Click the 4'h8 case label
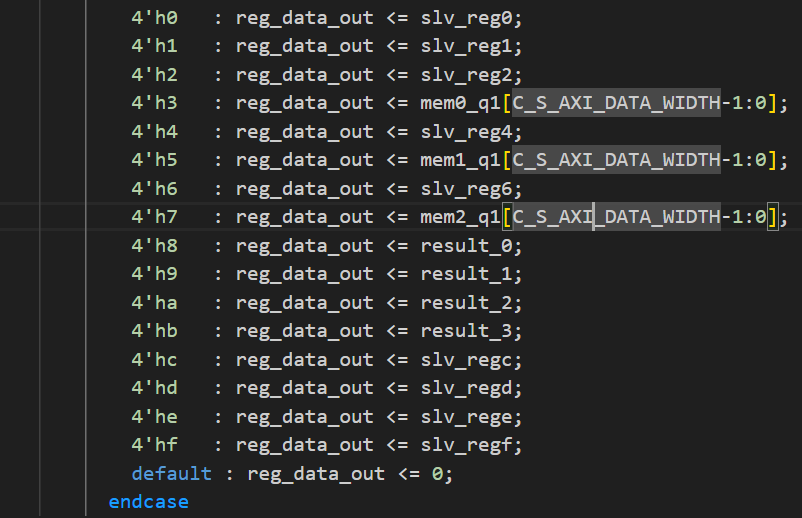Screen dimensions: 802x518 pyautogui.click(x=153, y=245)
